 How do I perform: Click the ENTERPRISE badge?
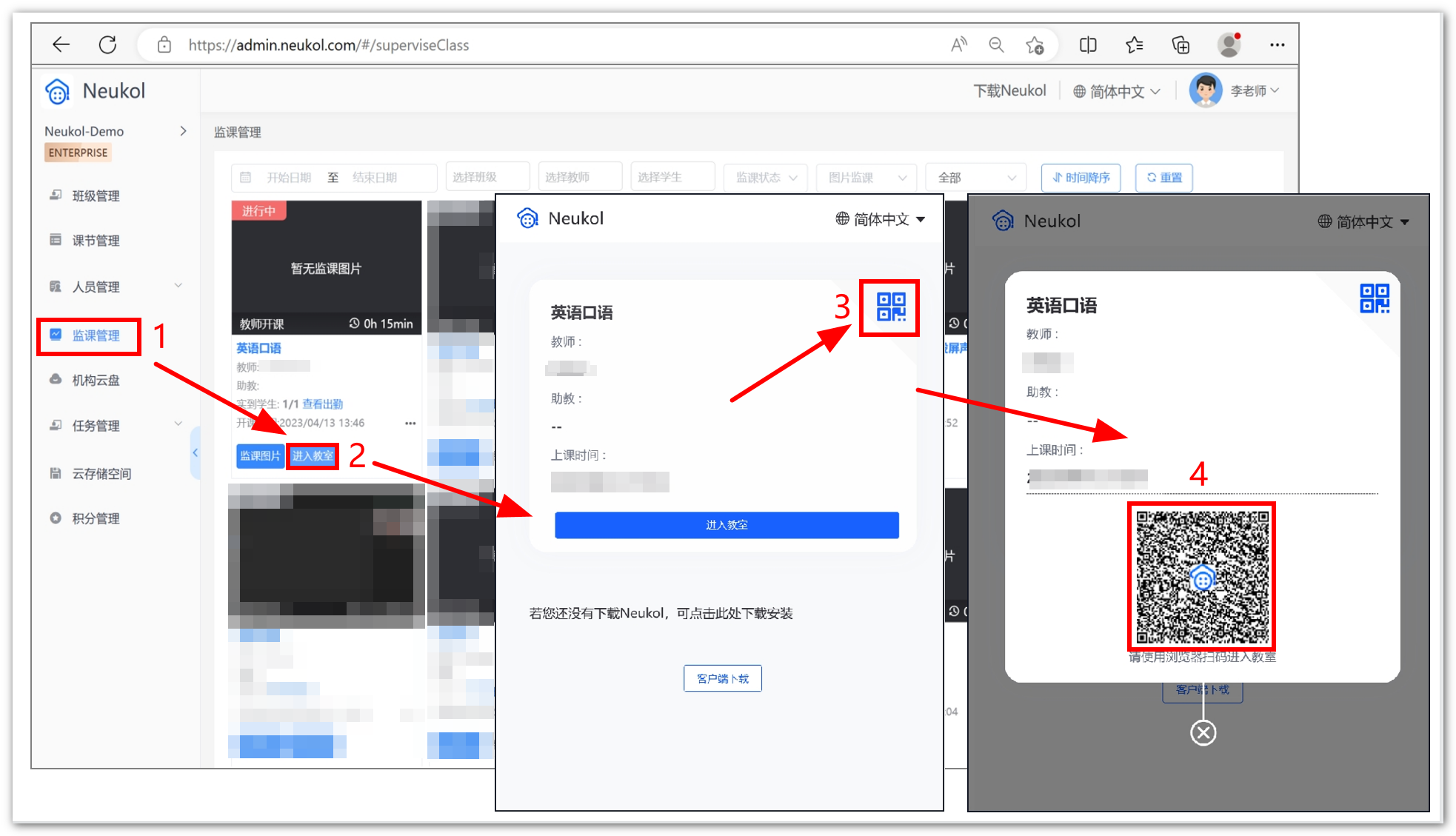click(x=78, y=153)
